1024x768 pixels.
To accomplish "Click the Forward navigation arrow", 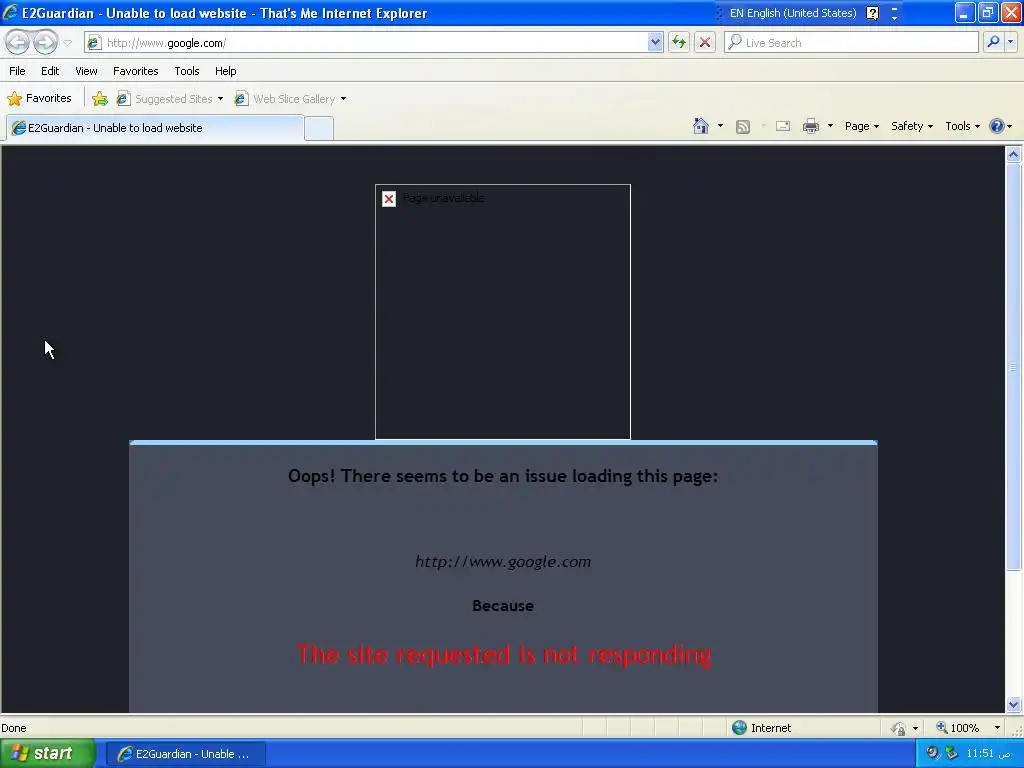I will (x=45, y=42).
